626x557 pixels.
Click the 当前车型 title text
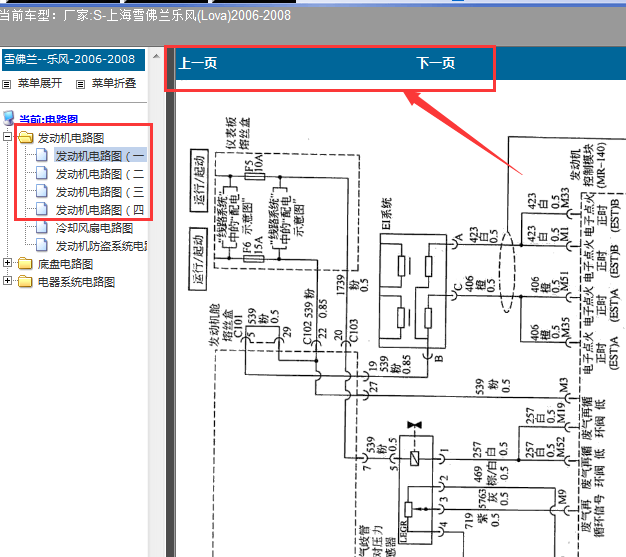[x=145, y=16]
